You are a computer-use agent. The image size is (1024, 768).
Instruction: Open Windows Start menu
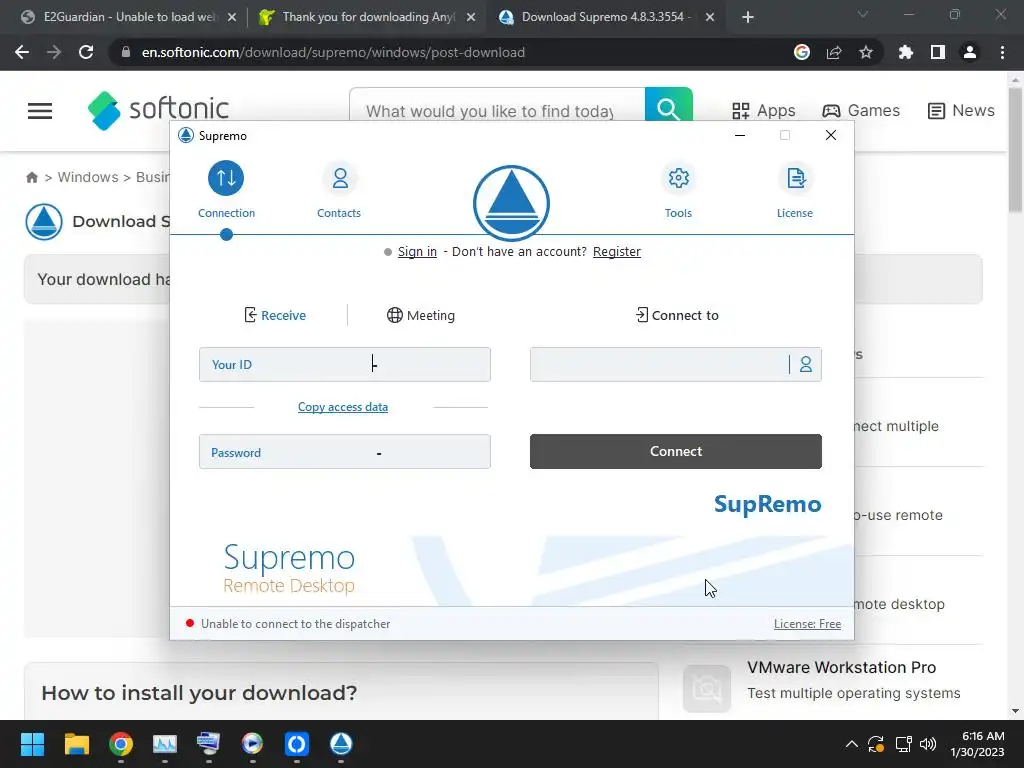pyautogui.click(x=32, y=744)
